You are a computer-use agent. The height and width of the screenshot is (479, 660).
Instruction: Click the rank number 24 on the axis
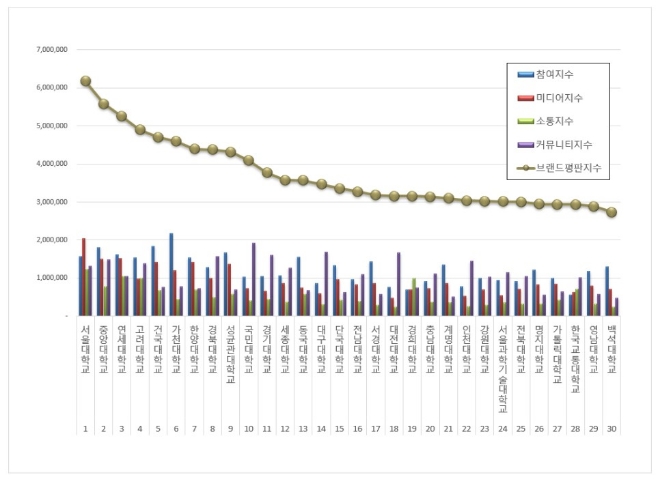(503, 429)
